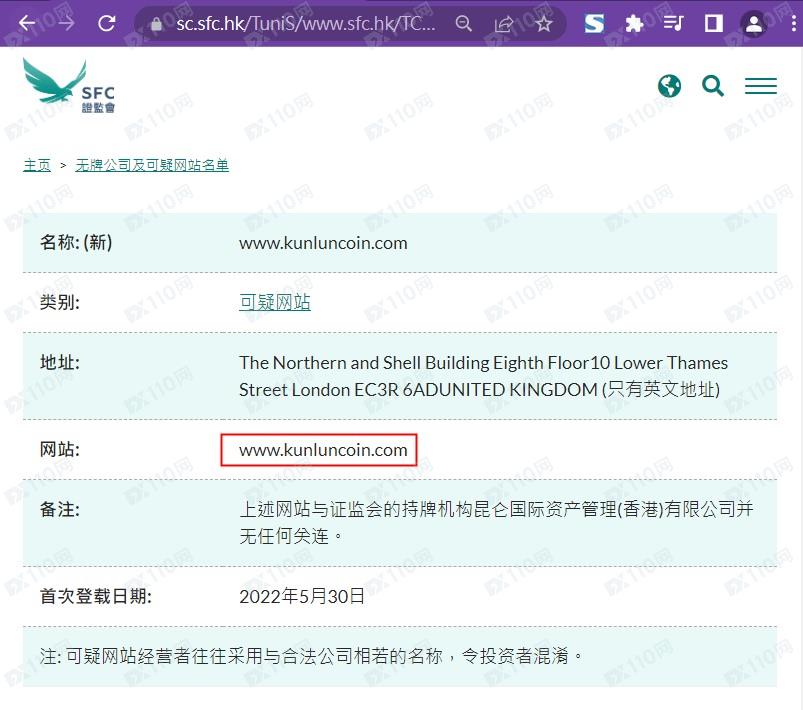The image size is (803, 710).
Task: Open the extensions puzzle piece menu
Action: pos(634,24)
